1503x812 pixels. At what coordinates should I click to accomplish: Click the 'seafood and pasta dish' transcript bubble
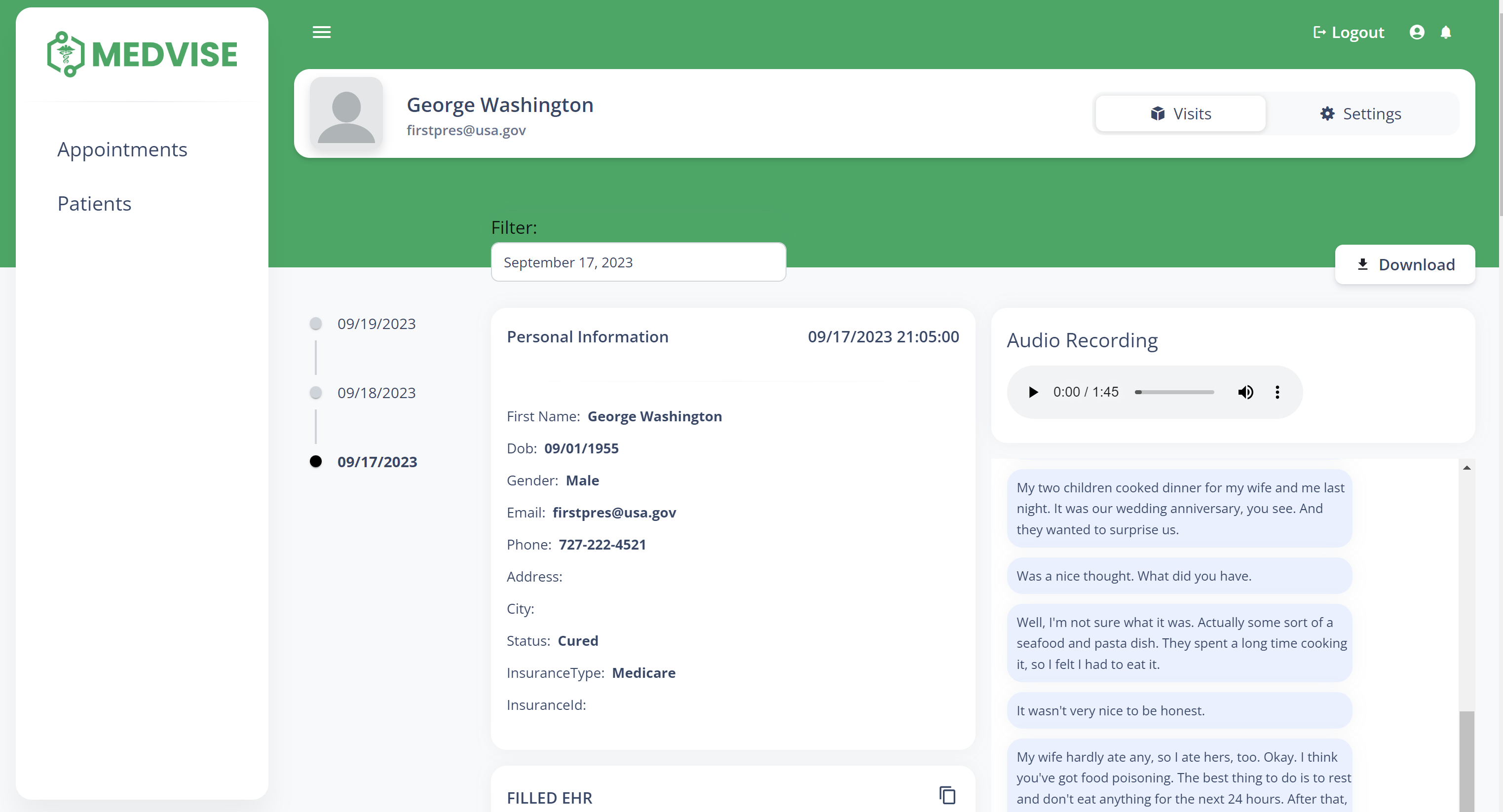(x=1179, y=643)
